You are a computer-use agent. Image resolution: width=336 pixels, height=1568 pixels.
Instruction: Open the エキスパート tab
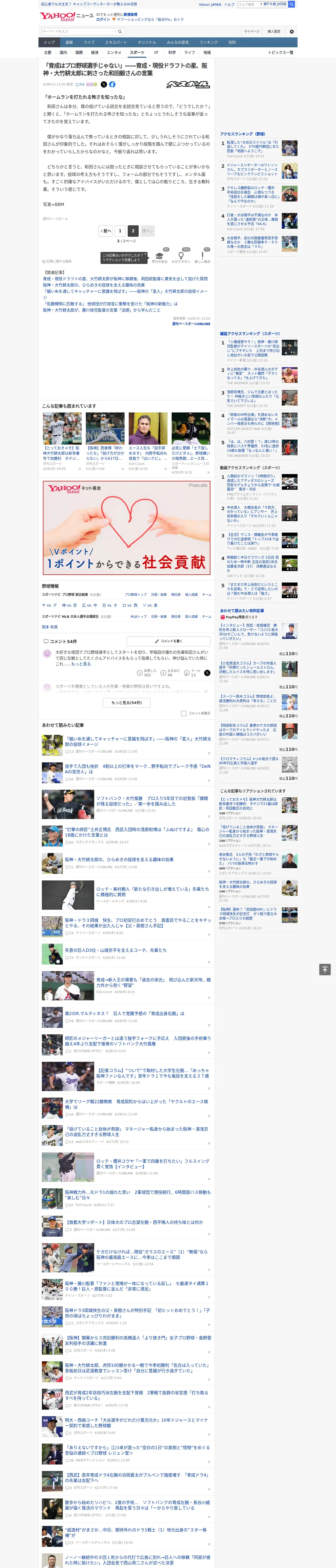pyautogui.click(x=116, y=43)
